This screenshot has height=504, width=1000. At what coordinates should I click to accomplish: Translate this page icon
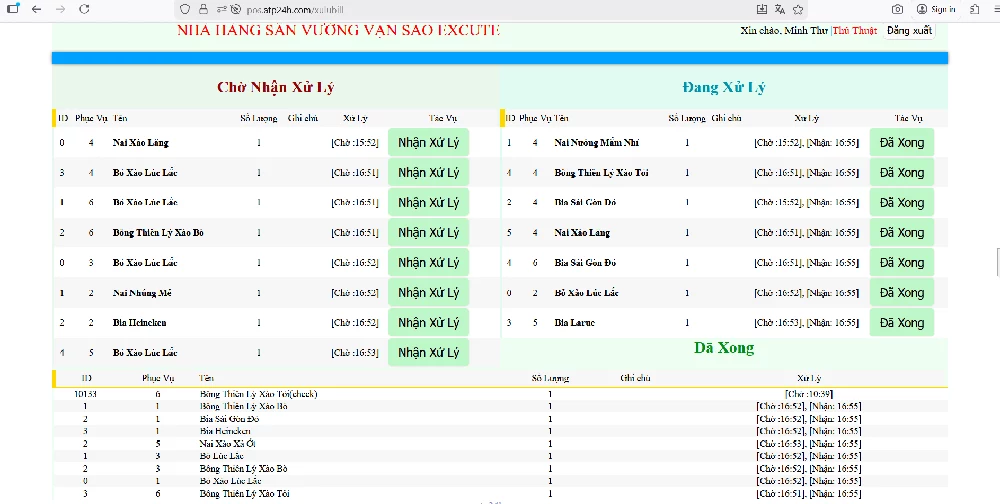(779, 10)
